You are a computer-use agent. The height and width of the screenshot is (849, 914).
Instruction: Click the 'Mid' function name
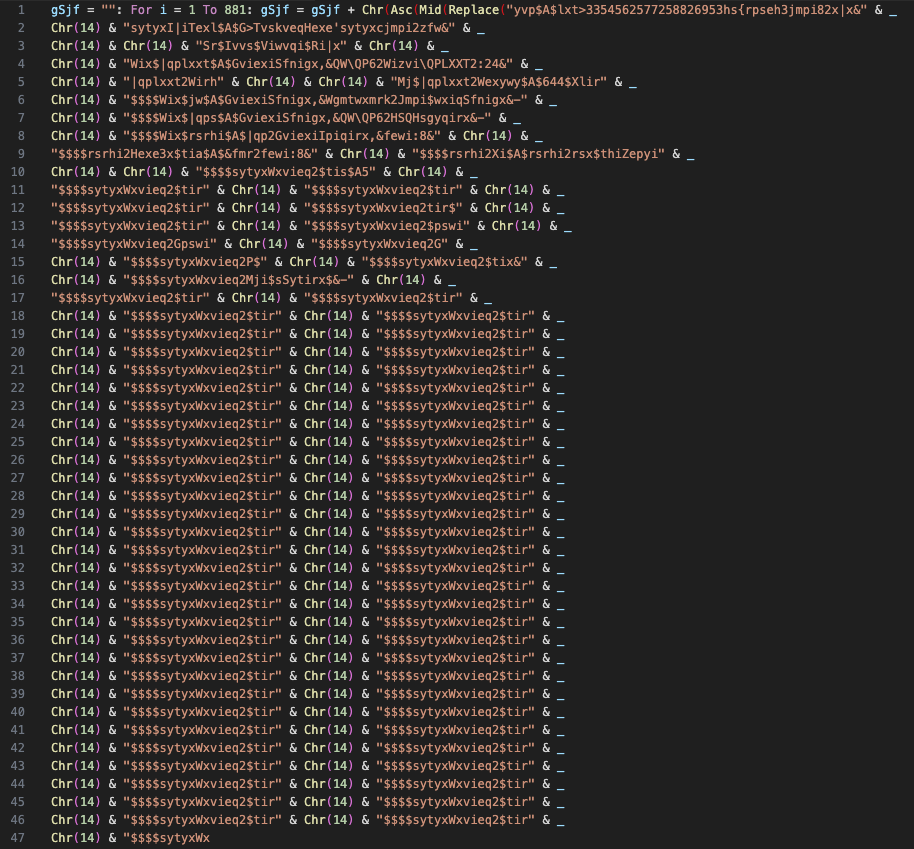point(430,10)
